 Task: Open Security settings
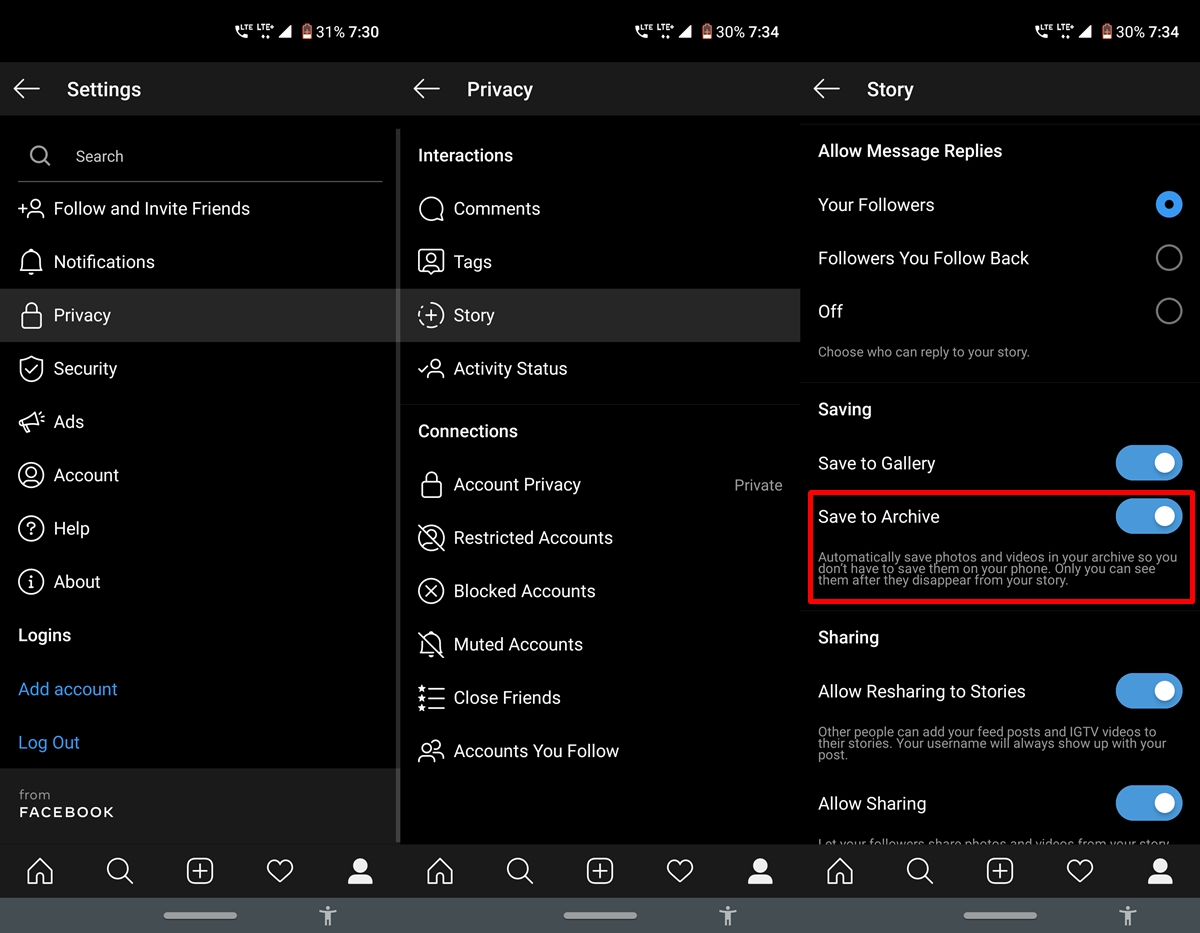pyautogui.click(x=200, y=369)
